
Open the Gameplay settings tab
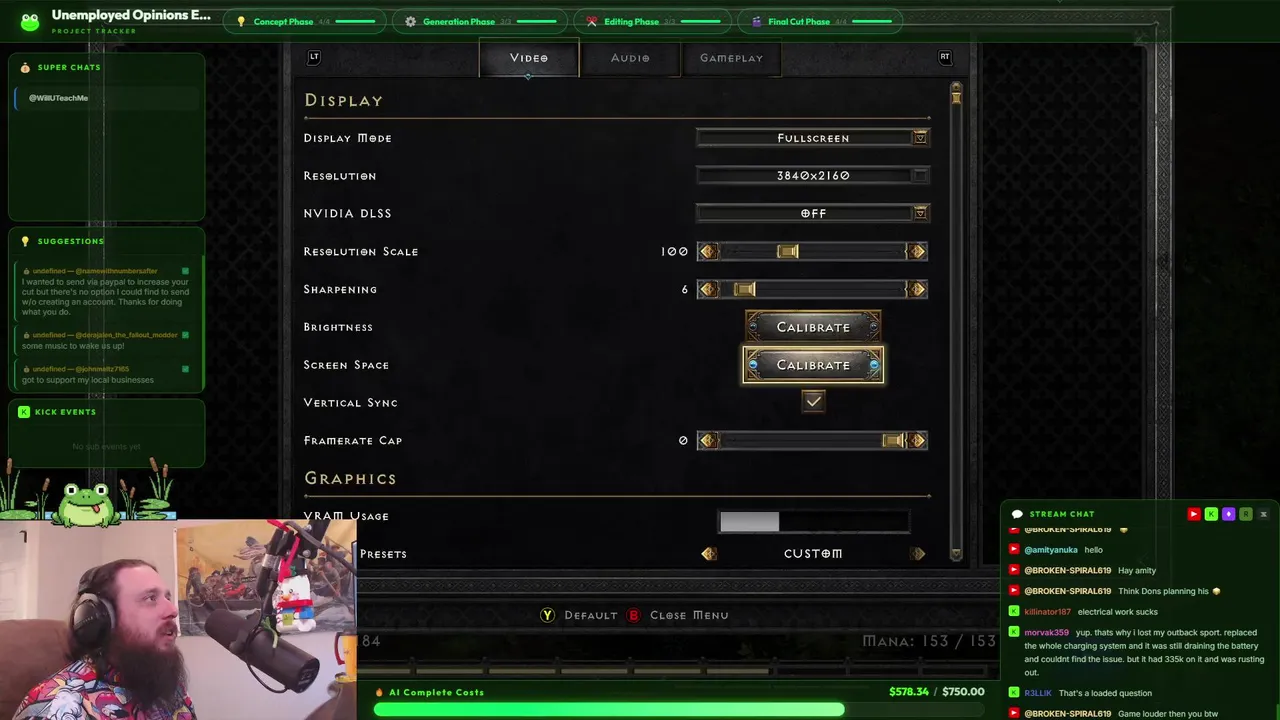point(731,58)
